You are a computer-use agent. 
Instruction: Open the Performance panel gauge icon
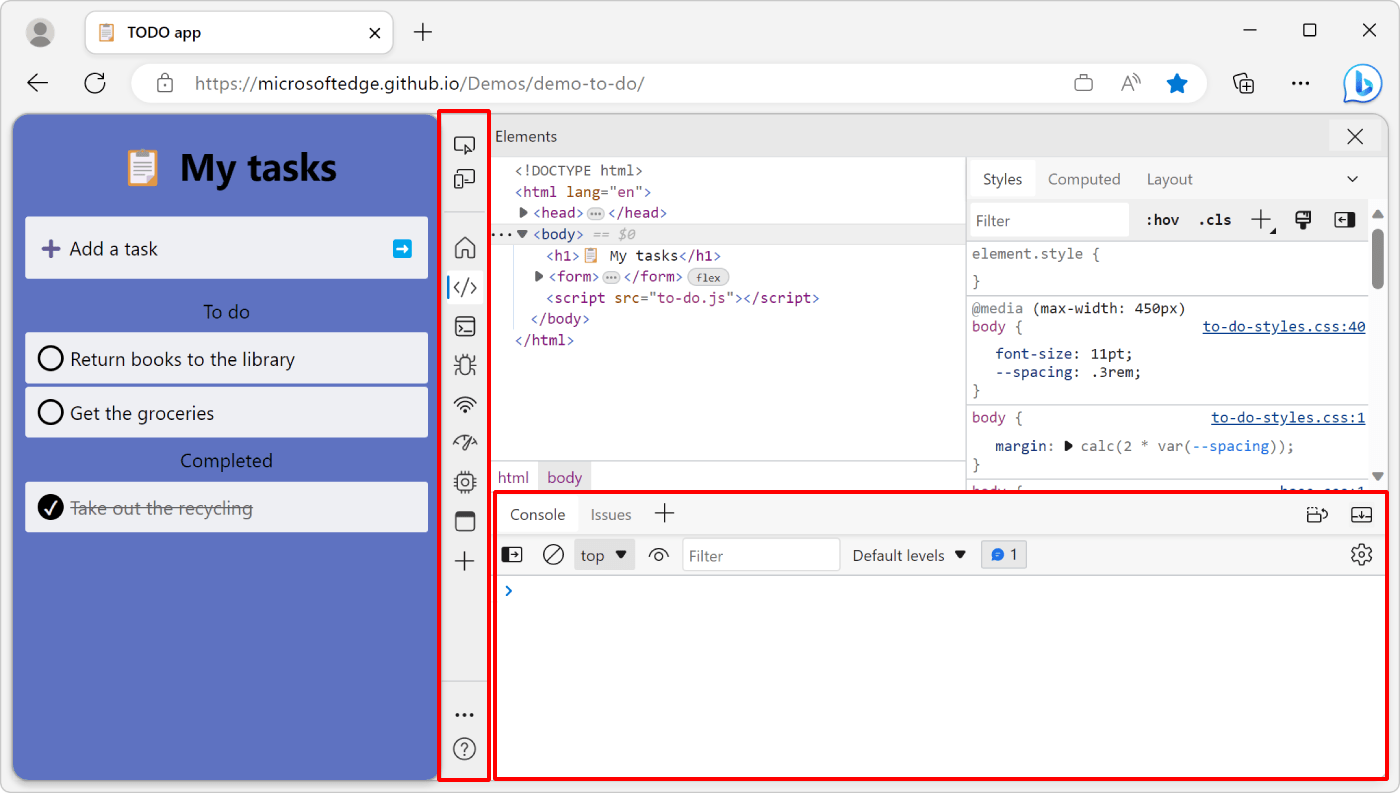click(x=464, y=442)
